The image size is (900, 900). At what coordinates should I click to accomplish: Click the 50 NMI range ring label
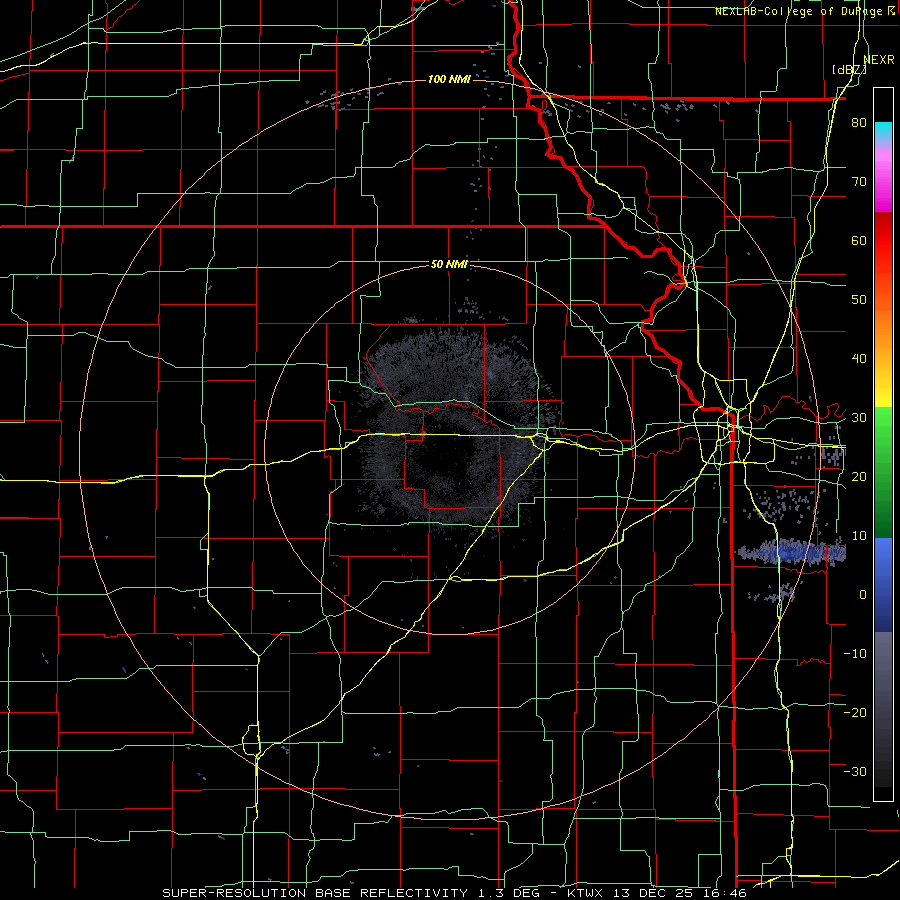pos(449,264)
